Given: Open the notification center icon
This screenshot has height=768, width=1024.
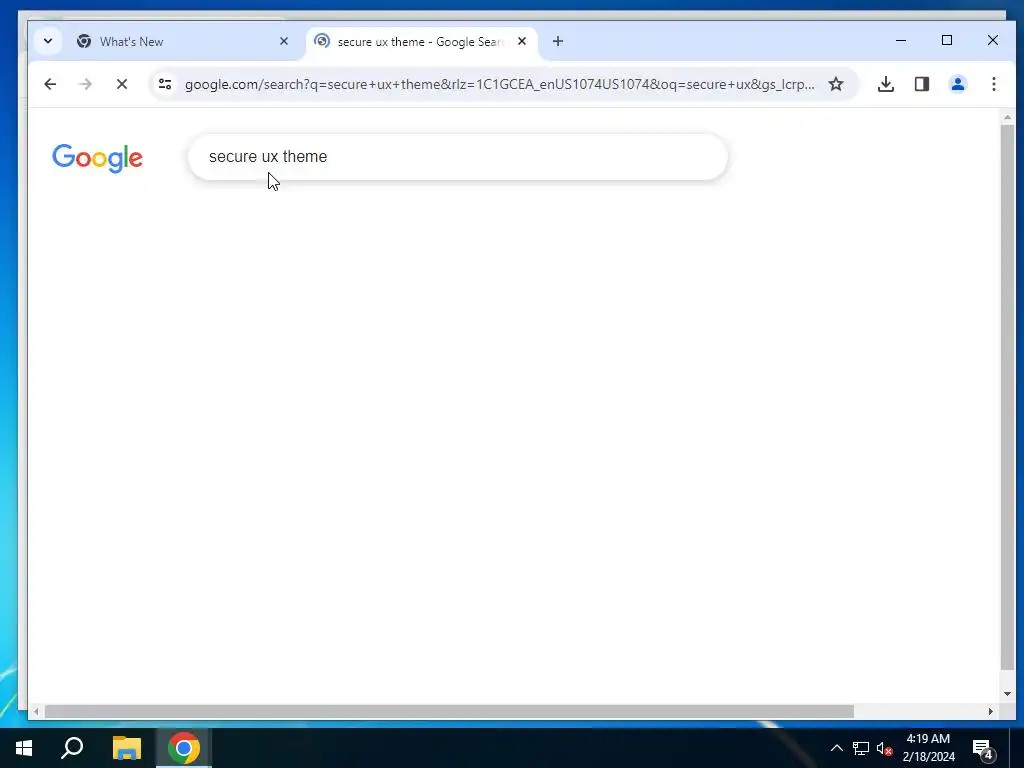Looking at the screenshot, I should tap(984, 749).
